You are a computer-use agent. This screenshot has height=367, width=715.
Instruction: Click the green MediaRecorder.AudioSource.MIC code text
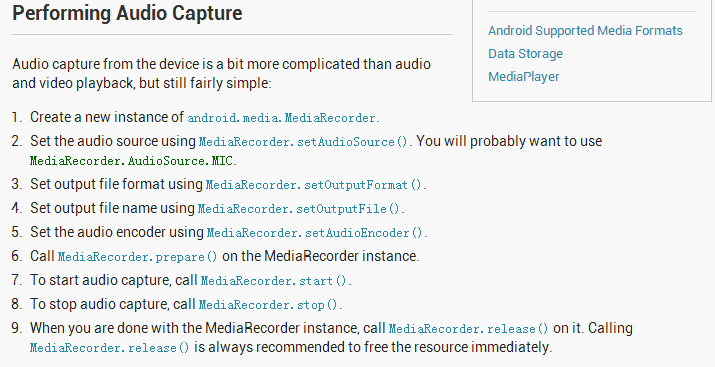(x=132, y=161)
